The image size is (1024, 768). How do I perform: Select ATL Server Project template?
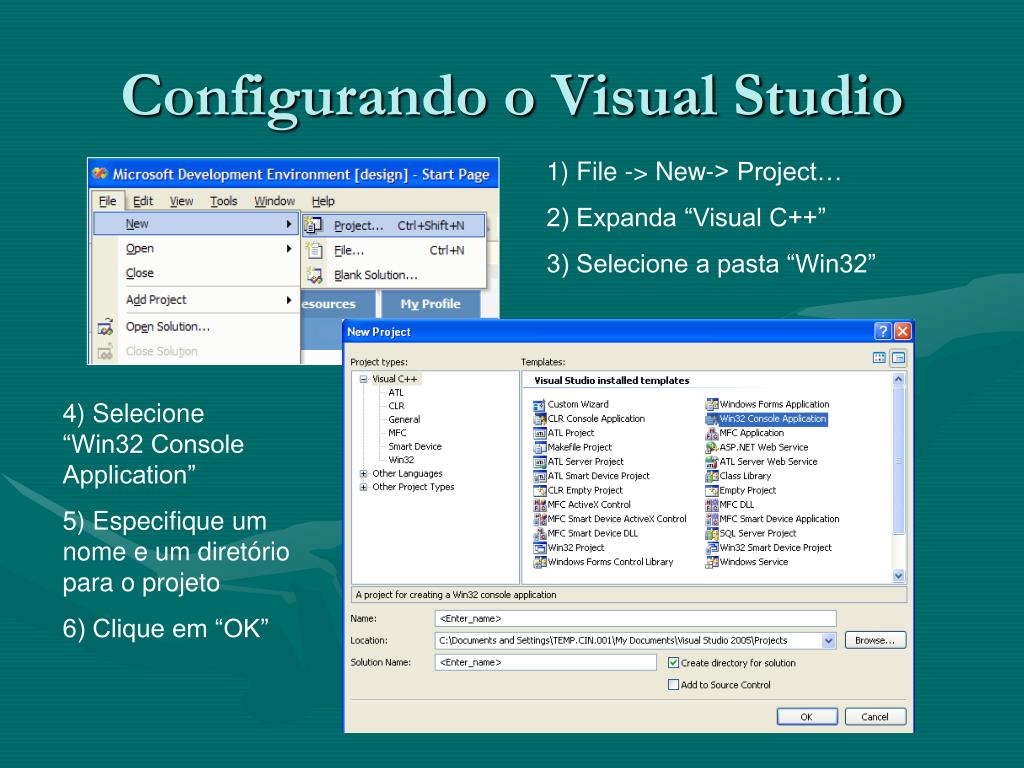[x=579, y=462]
